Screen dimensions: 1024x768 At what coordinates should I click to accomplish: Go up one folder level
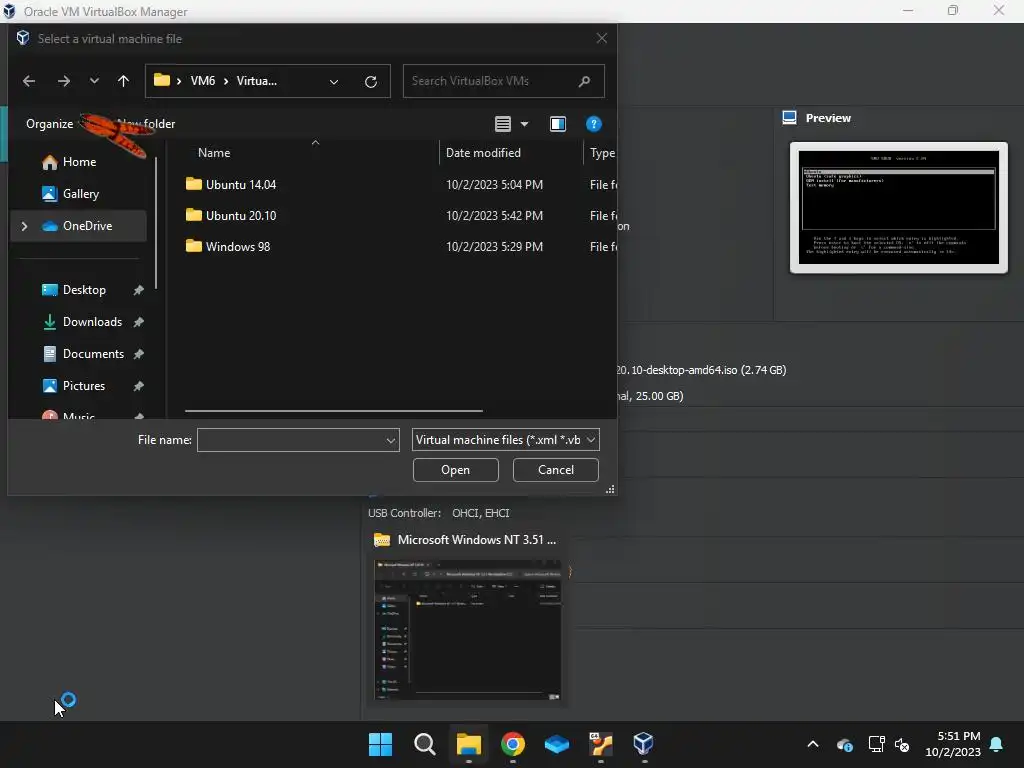coord(123,81)
